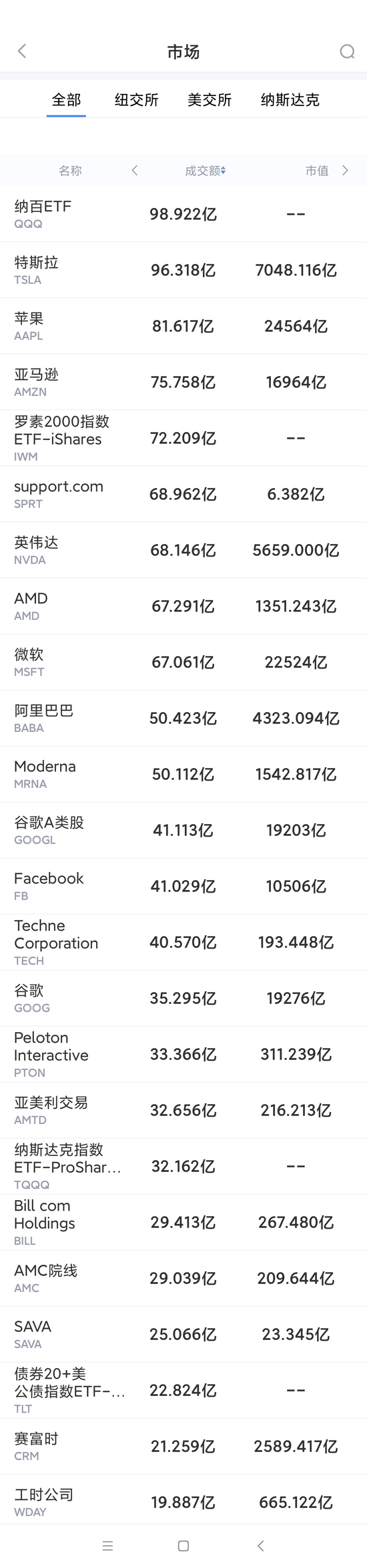The width and height of the screenshot is (367, 1568).
Task: Tap the Android recent apps menu icon
Action: tap(107, 1545)
